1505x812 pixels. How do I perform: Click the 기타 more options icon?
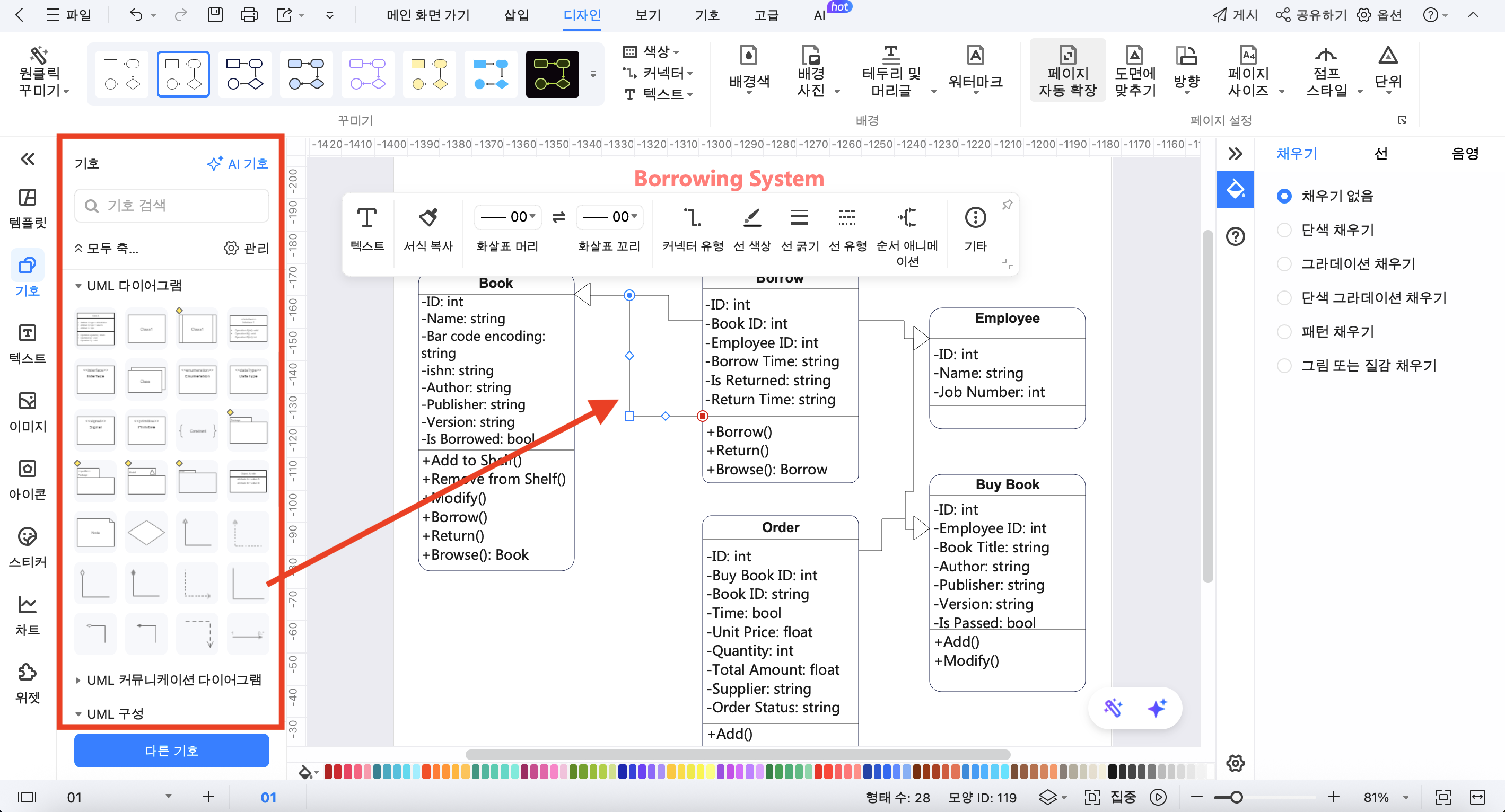[x=975, y=217]
